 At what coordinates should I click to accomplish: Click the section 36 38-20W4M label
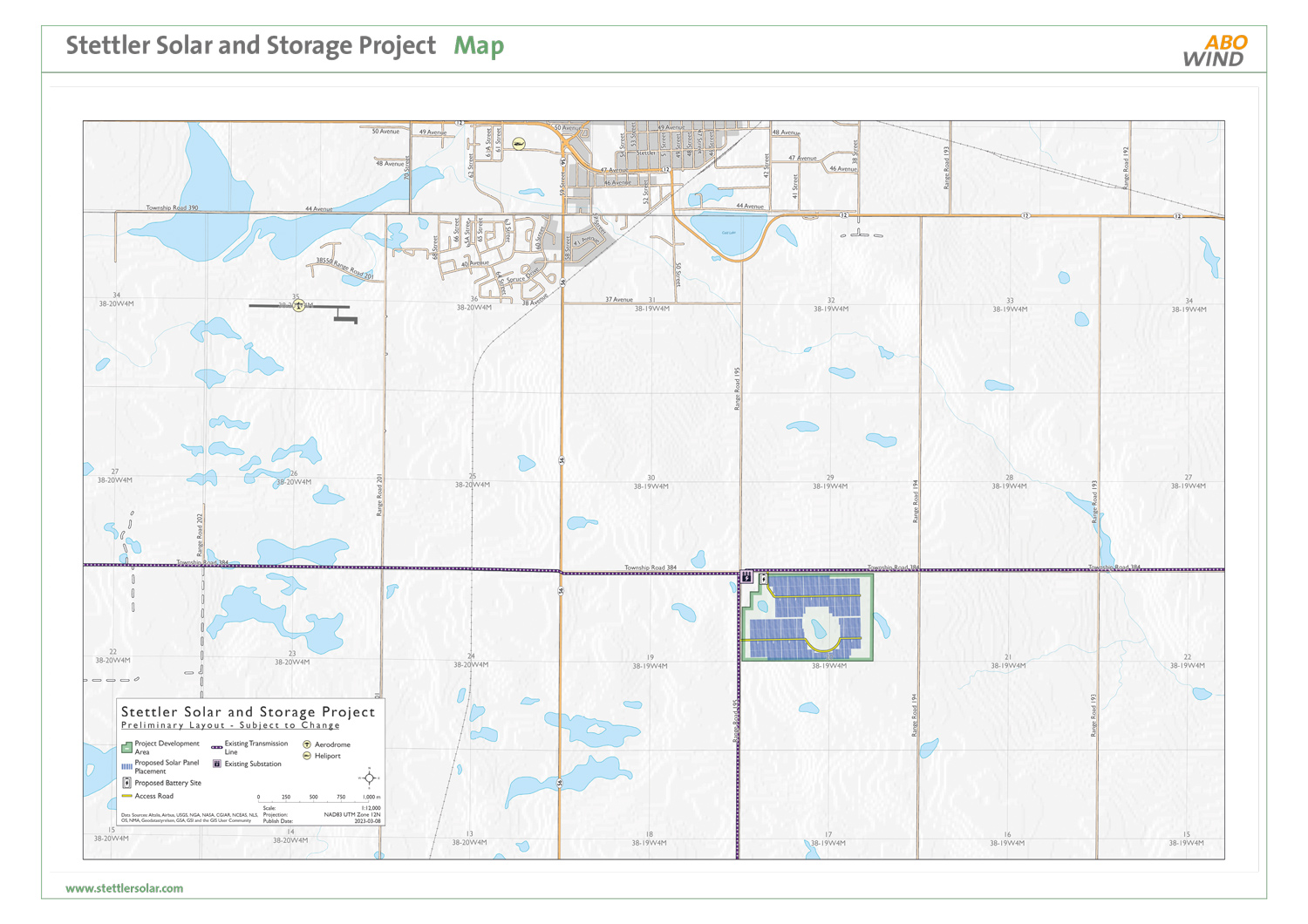(x=474, y=303)
